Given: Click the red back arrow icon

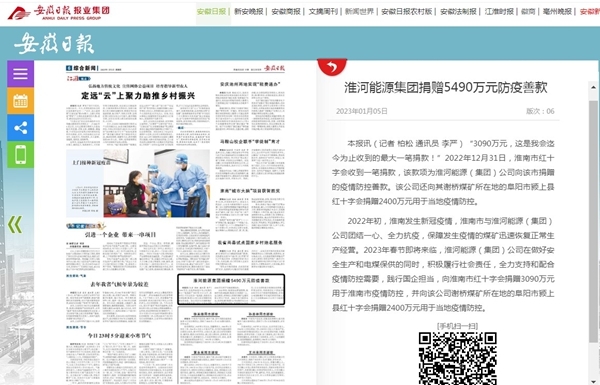Looking at the screenshot, I should (x=332, y=67).
